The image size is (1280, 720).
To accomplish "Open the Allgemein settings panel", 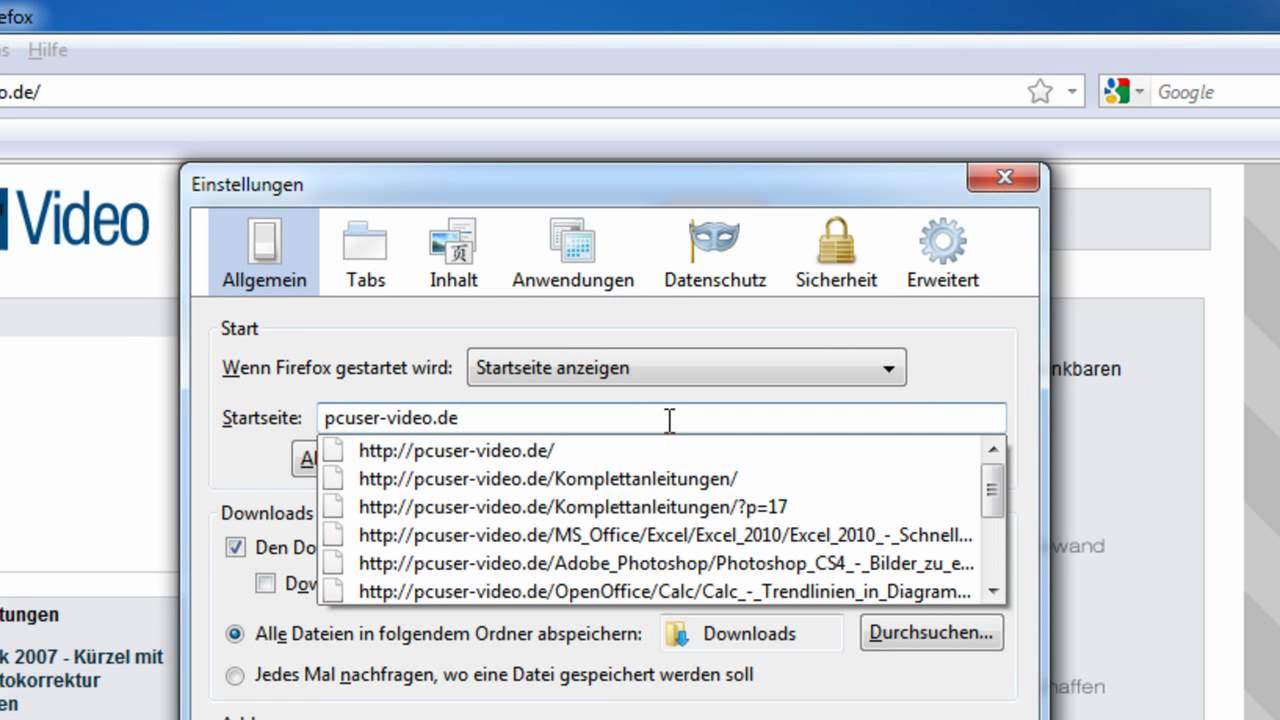I will pyautogui.click(x=264, y=252).
